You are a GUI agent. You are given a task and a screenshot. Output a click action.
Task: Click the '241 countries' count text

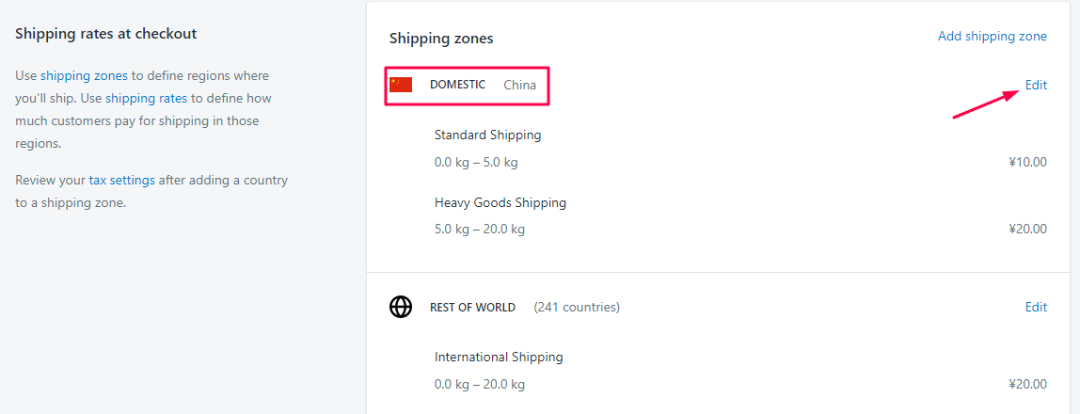577,307
